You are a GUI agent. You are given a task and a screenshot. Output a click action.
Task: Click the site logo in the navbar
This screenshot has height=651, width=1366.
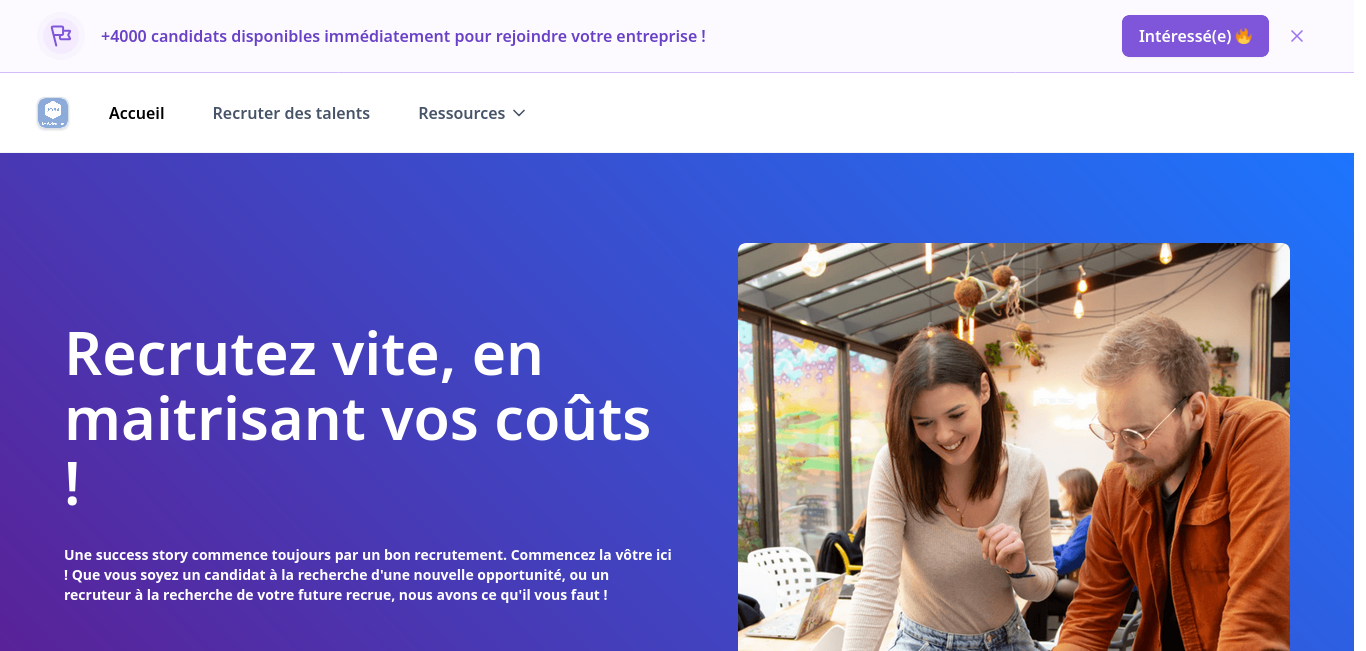(x=53, y=113)
